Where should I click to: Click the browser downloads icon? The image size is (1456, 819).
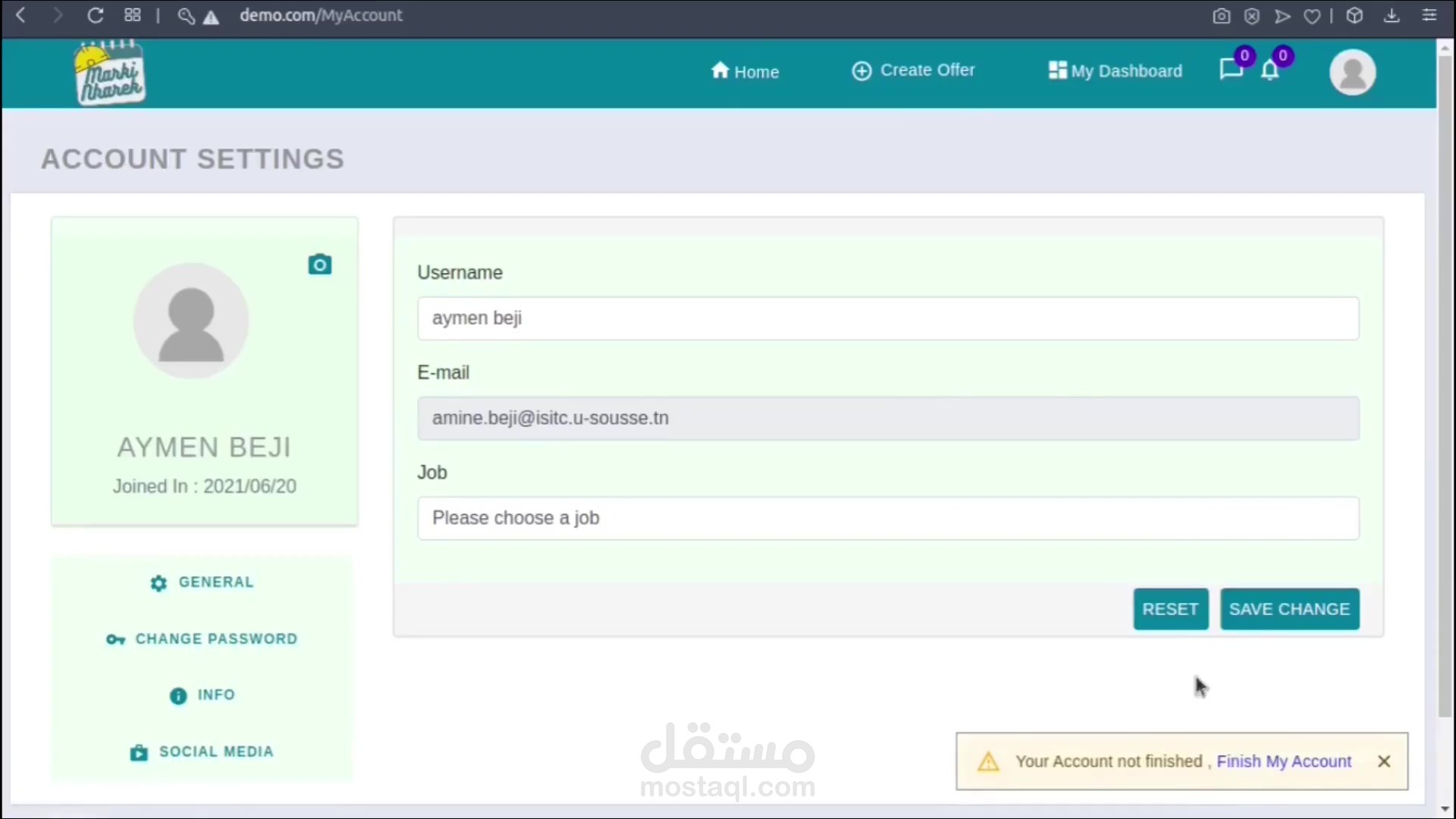pos(1392,16)
